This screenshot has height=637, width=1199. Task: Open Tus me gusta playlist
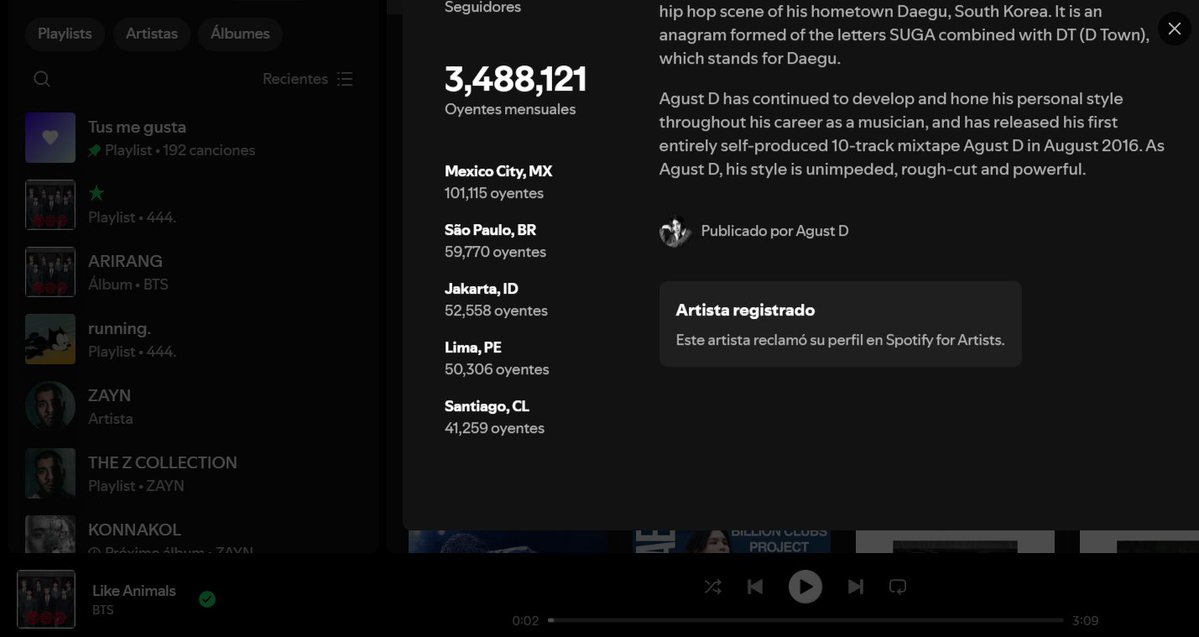(195, 138)
